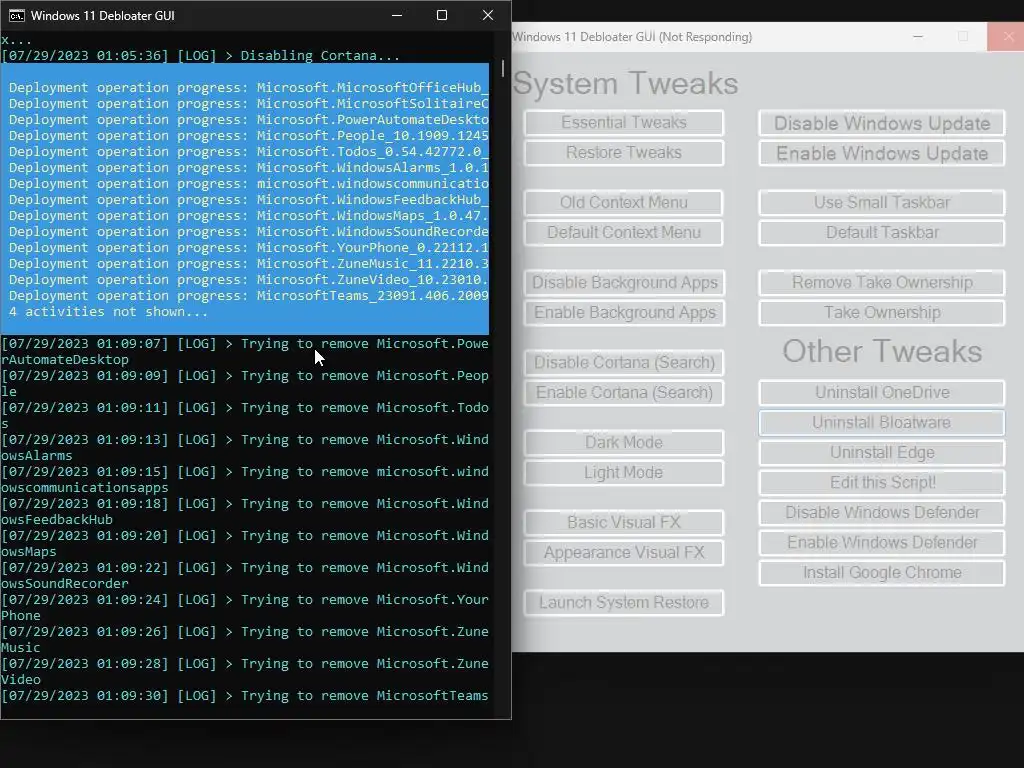Click Launch System Restore
The image size is (1024, 768).
624,603
